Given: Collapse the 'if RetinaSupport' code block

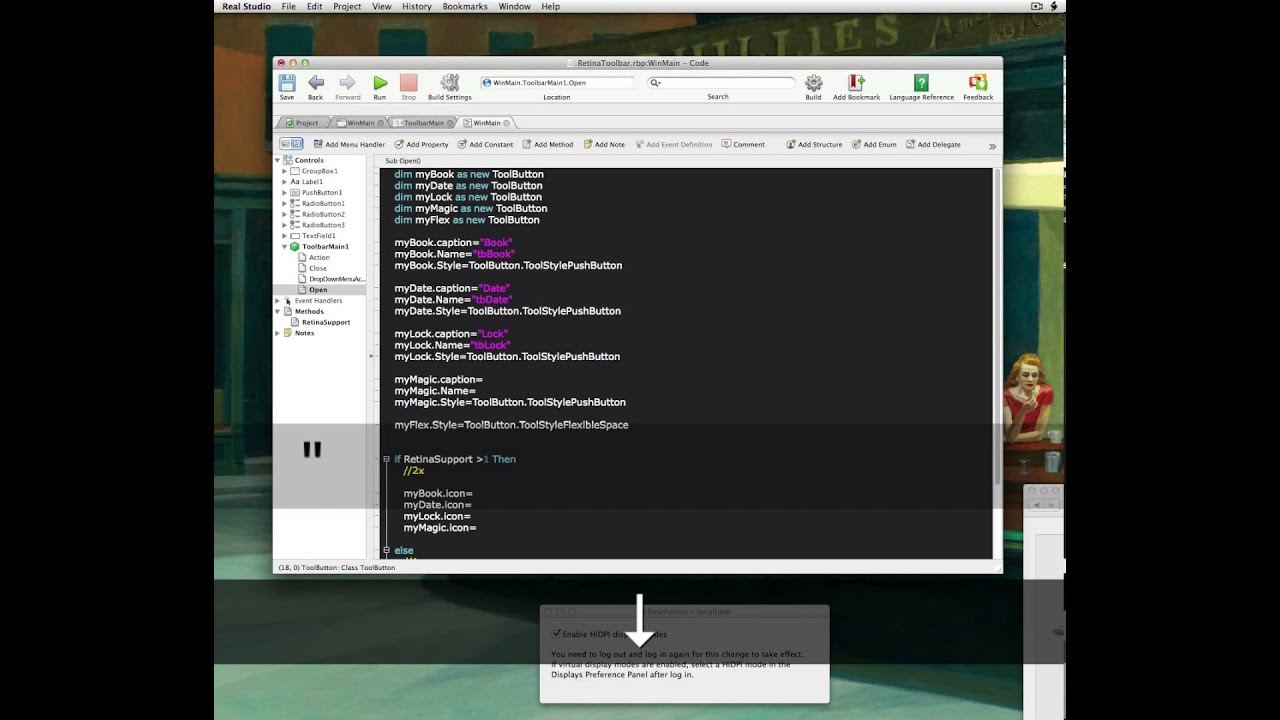Looking at the screenshot, I should click(386, 459).
